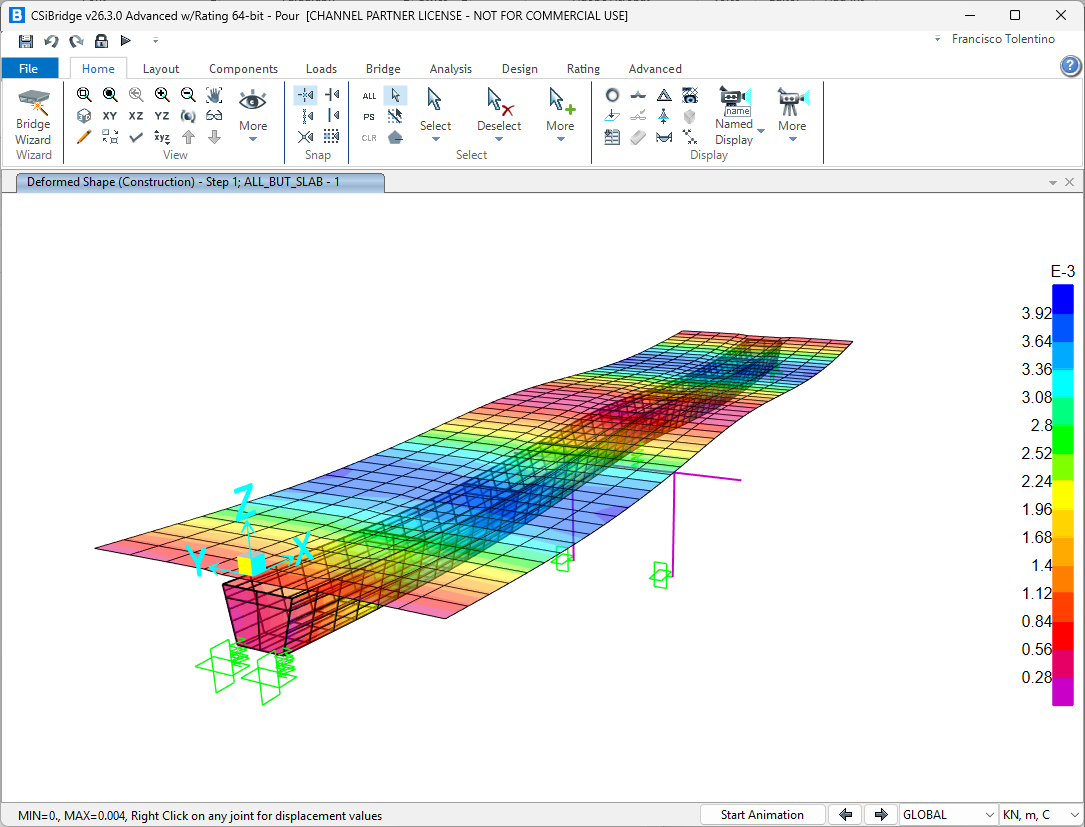The height and width of the screenshot is (827, 1085).
Task: Activate the Pan hand tool
Action: click(214, 95)
